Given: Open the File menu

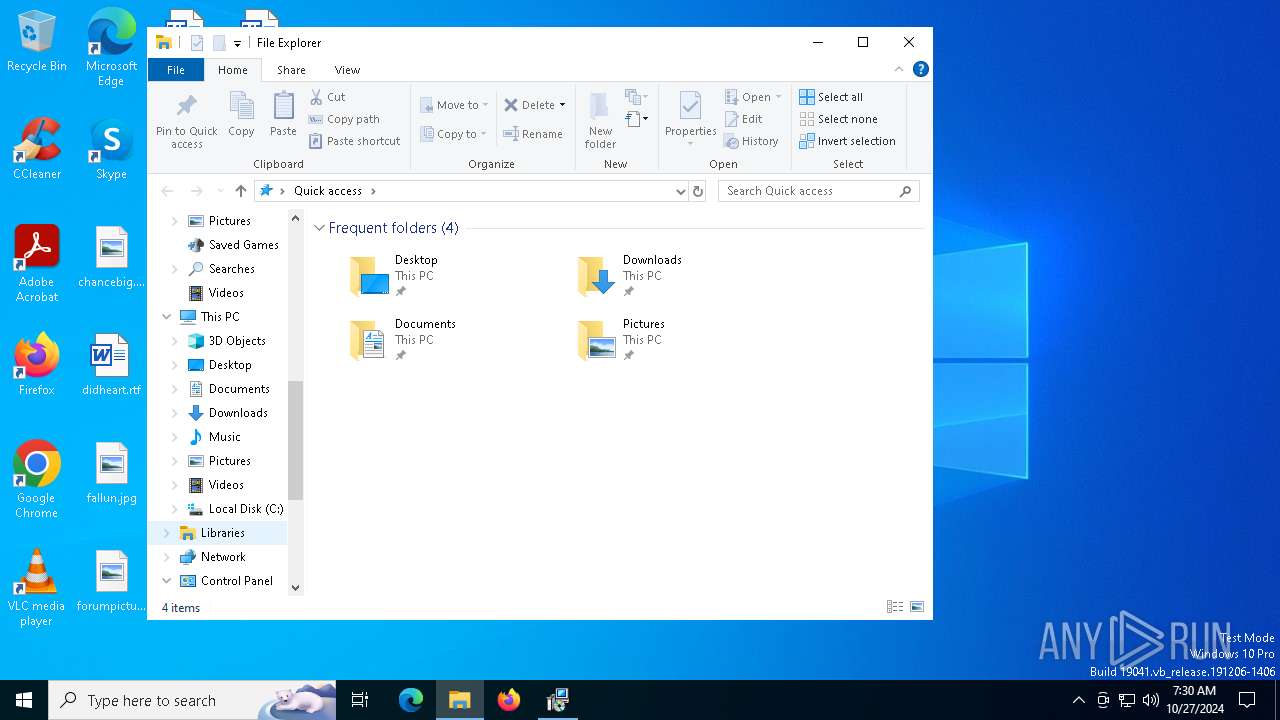Looking at the screenshot, I should [176, 70].
